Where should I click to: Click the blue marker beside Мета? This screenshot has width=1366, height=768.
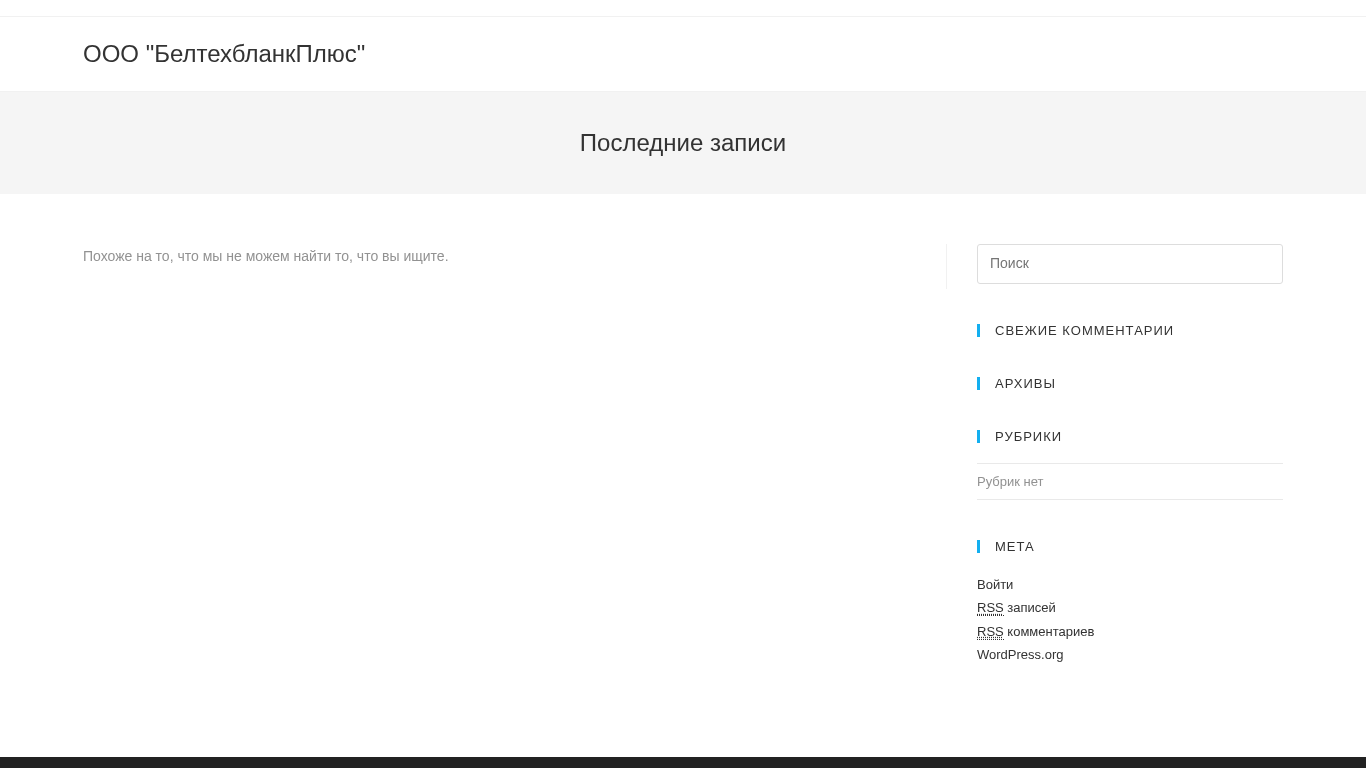979,547
